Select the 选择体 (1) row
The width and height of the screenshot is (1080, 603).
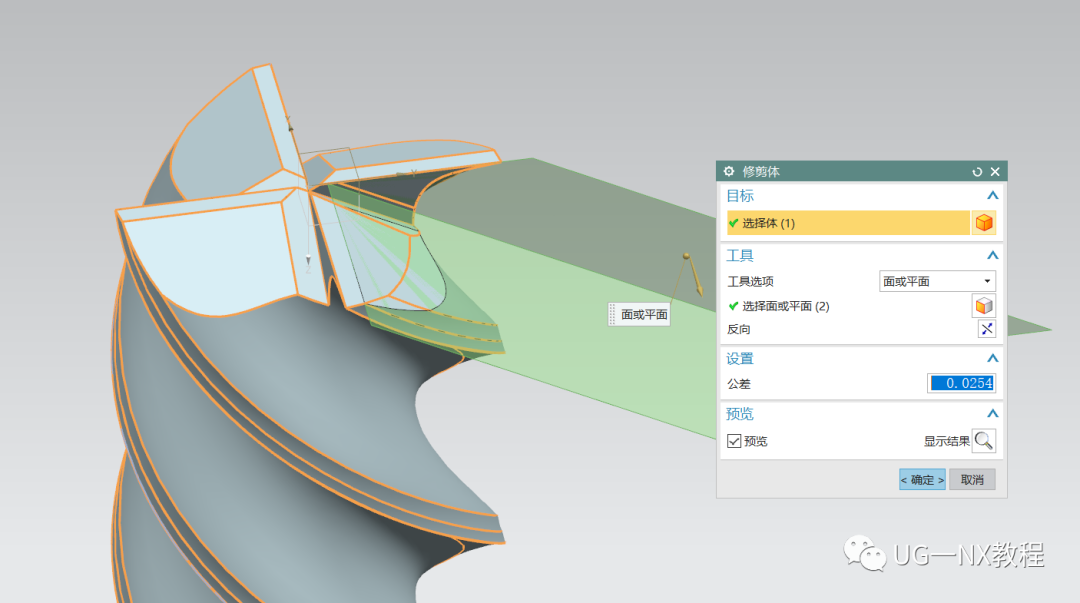point(848,223)
